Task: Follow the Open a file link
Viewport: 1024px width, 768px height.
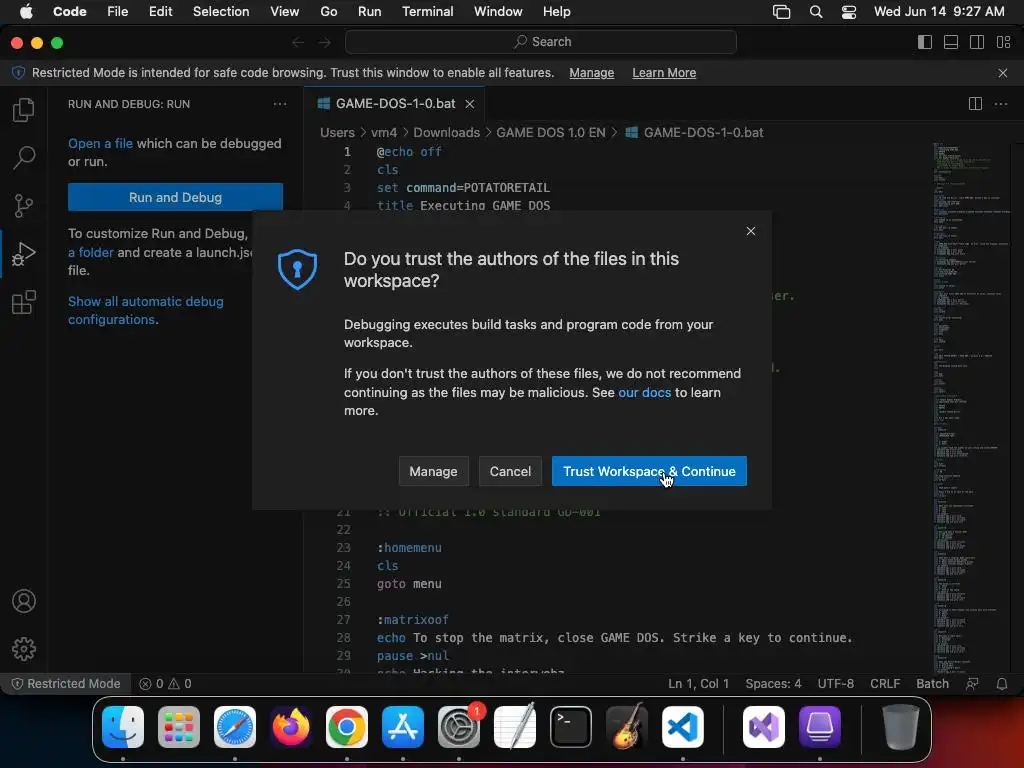Action: (x=101, y=144)
